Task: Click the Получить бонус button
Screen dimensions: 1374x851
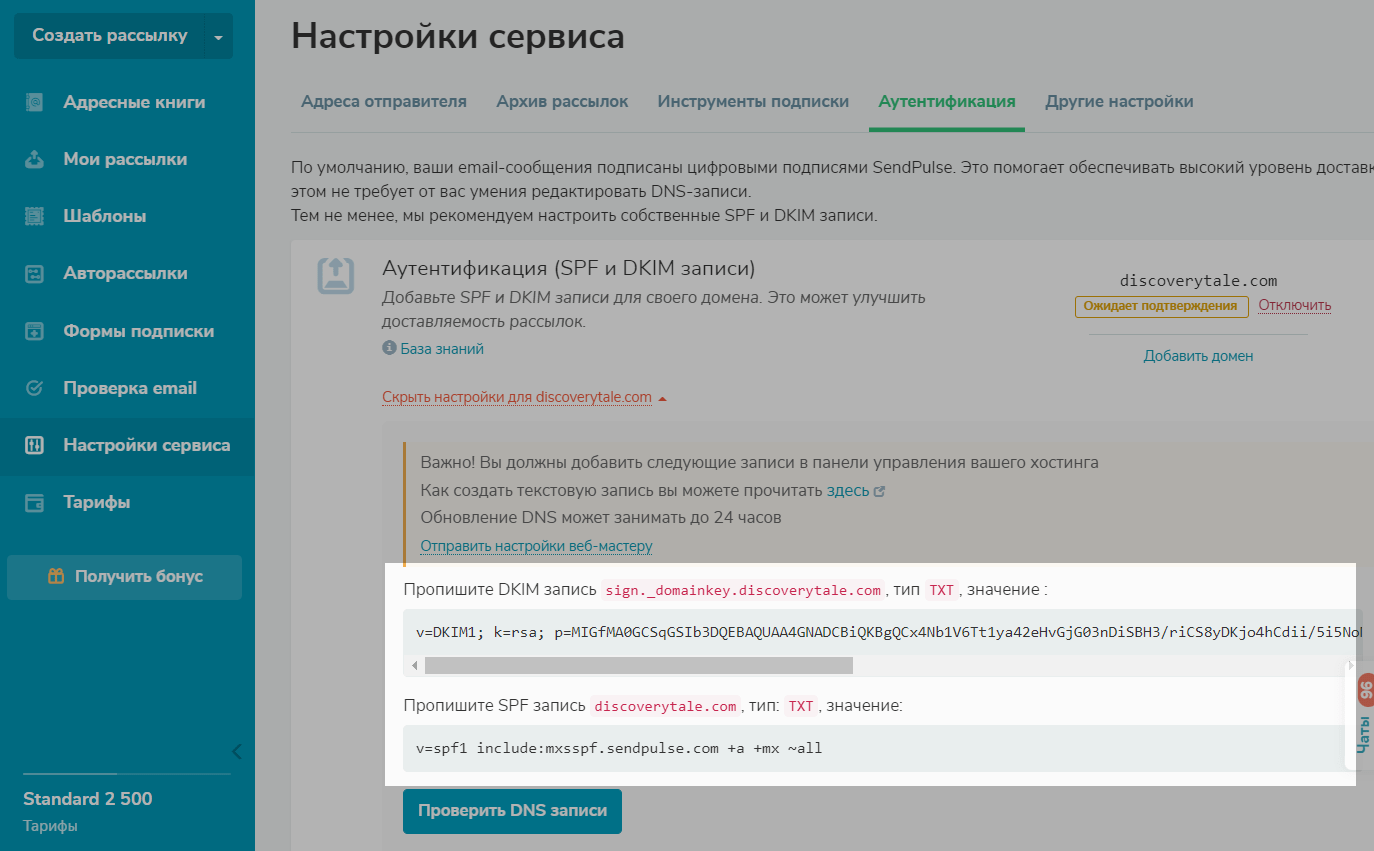Action: pos(124,577)
